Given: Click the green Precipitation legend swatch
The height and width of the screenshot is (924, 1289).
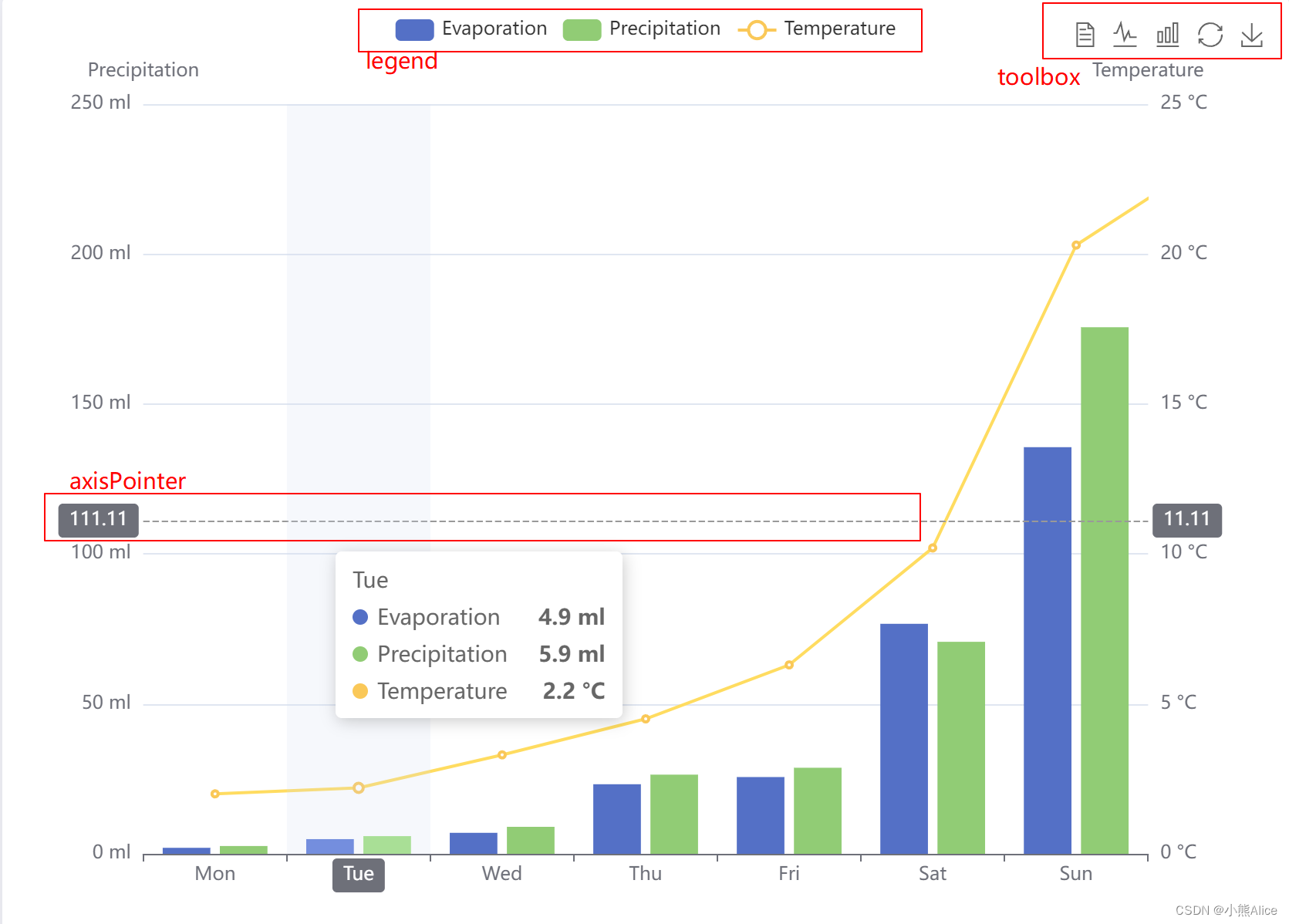Looking at the screenshot, I should [582, 30].
